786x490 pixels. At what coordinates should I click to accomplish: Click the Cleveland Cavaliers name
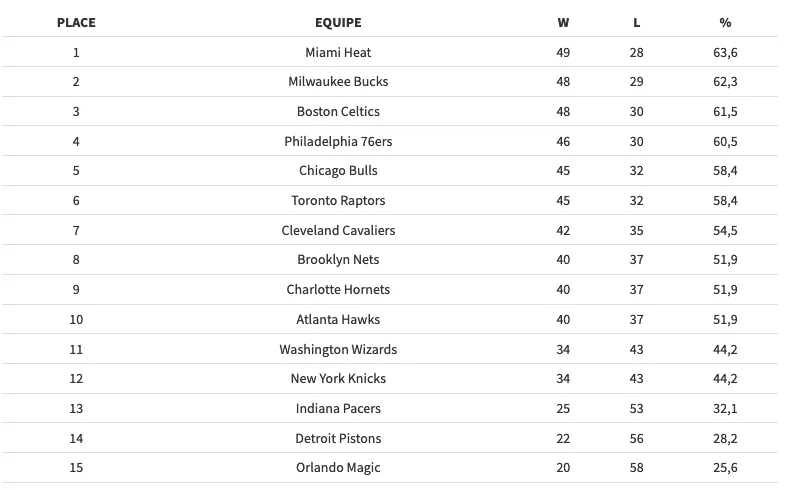point(338,230)
